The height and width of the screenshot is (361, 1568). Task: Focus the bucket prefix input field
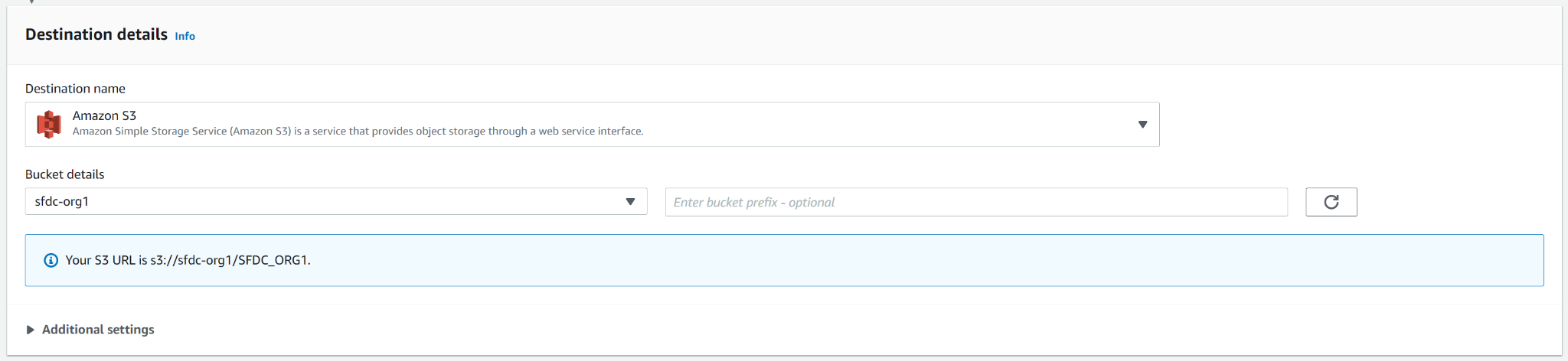[975, 202]
